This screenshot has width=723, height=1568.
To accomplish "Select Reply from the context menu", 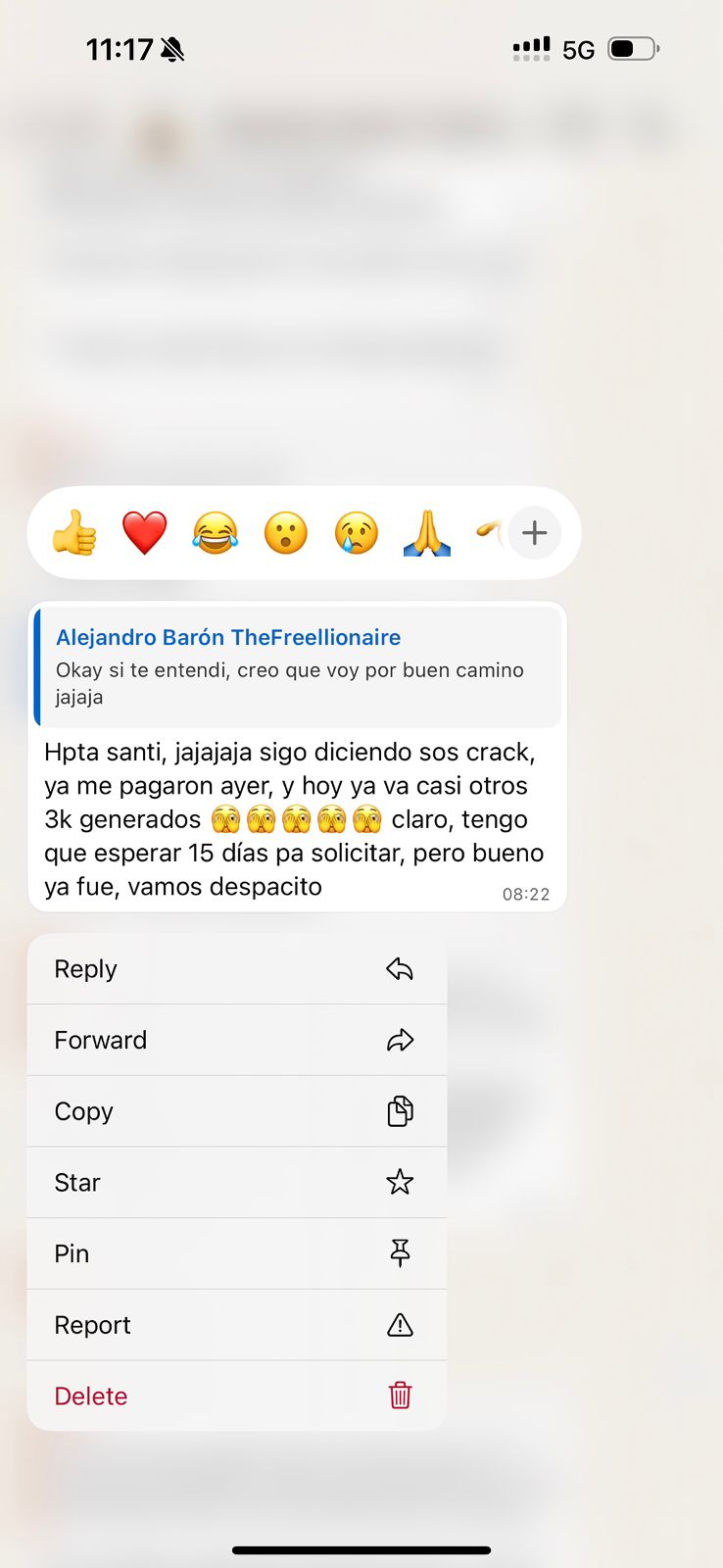I will pyautogui.click(x=237, y=969).
